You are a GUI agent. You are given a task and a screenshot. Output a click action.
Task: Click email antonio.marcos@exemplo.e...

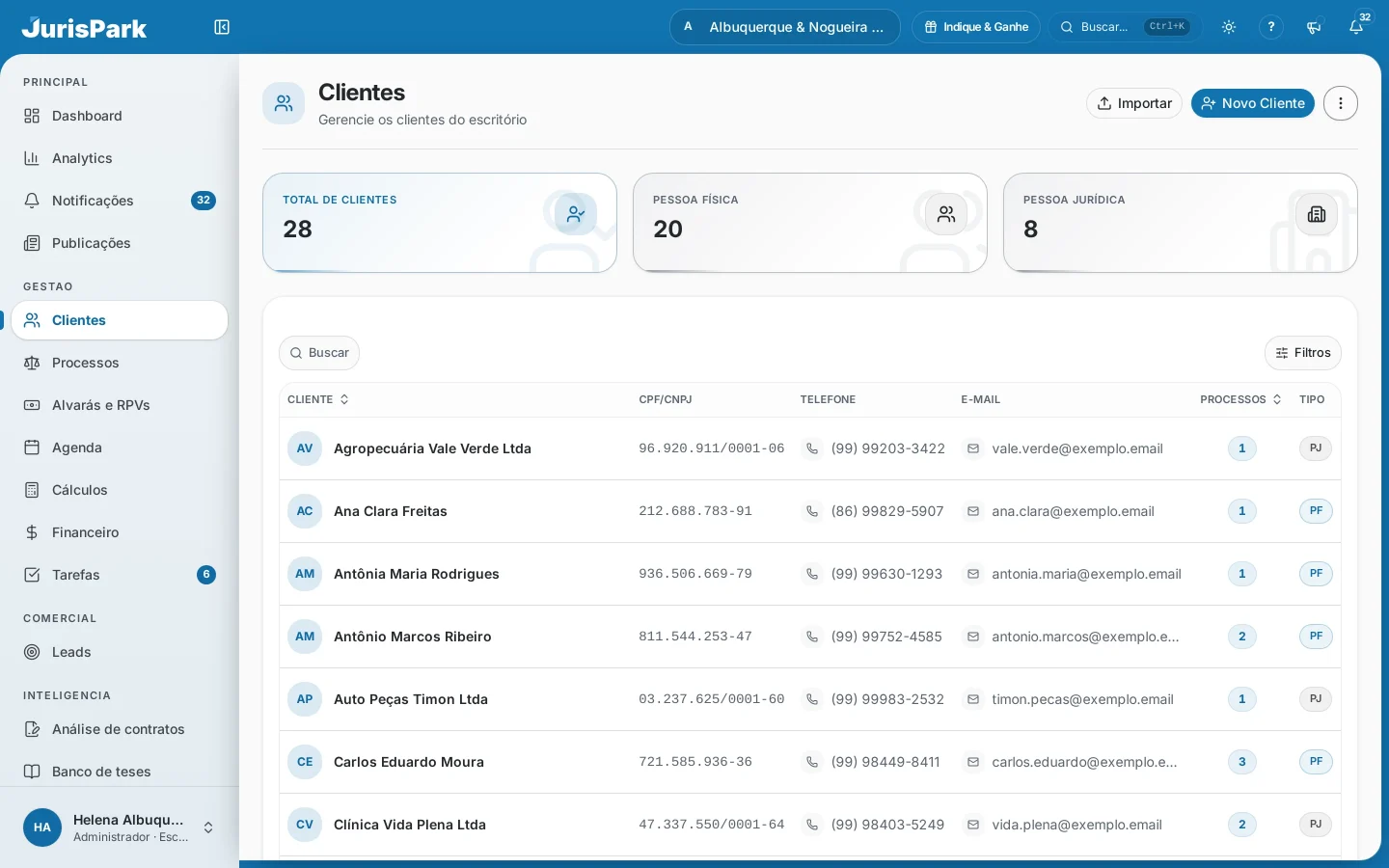point(1085,637)
